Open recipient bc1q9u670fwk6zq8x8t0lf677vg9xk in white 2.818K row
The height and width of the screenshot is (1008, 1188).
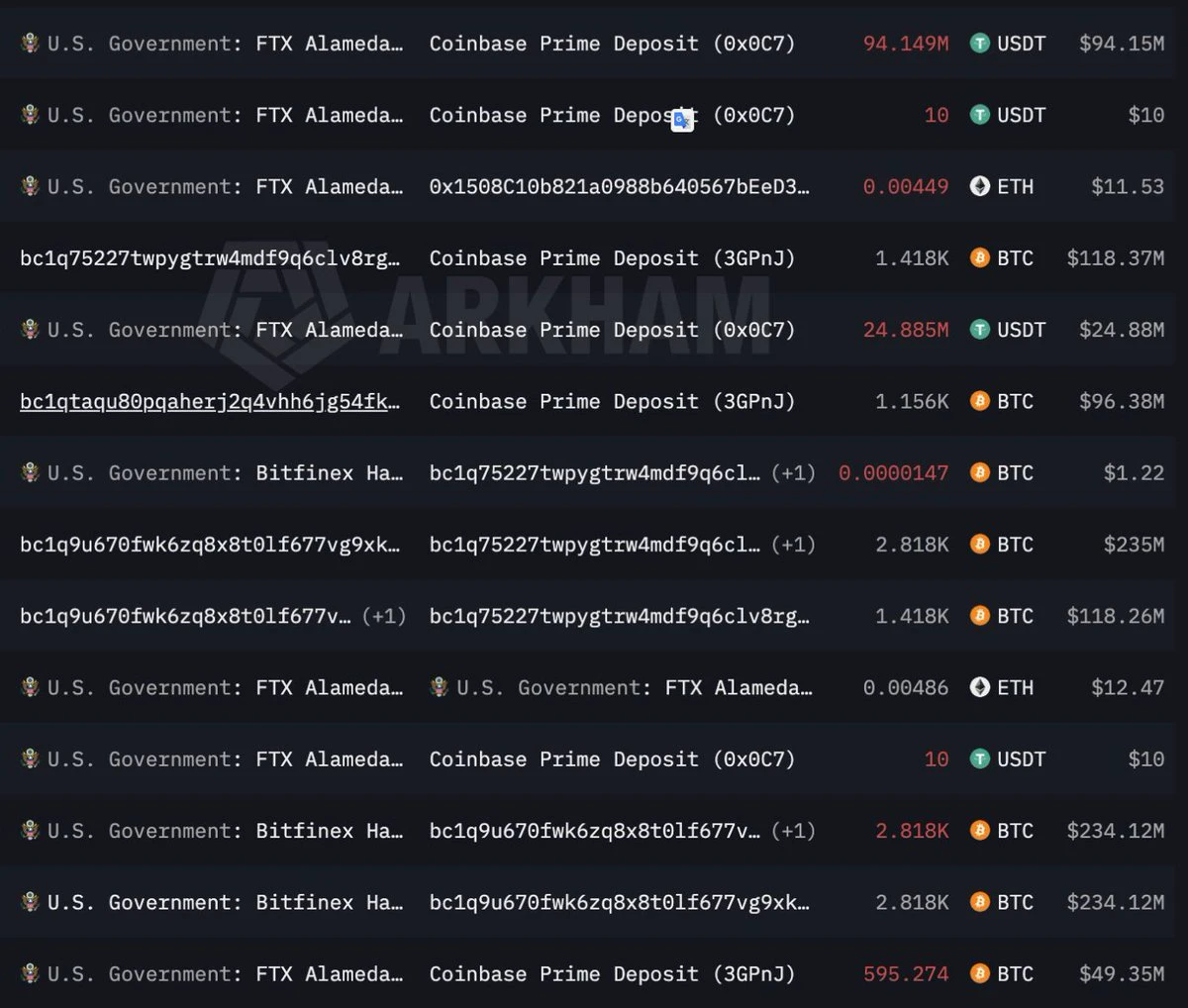620,903
